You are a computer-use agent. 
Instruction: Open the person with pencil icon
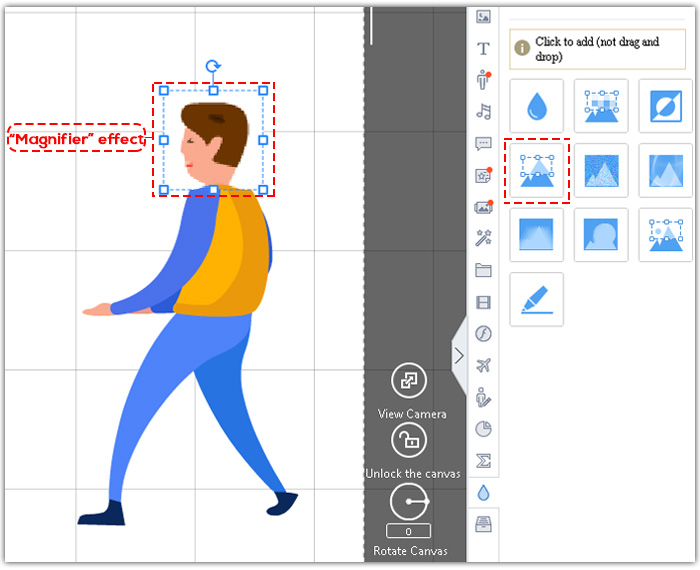pyautogui.click(x=483, y=397)
